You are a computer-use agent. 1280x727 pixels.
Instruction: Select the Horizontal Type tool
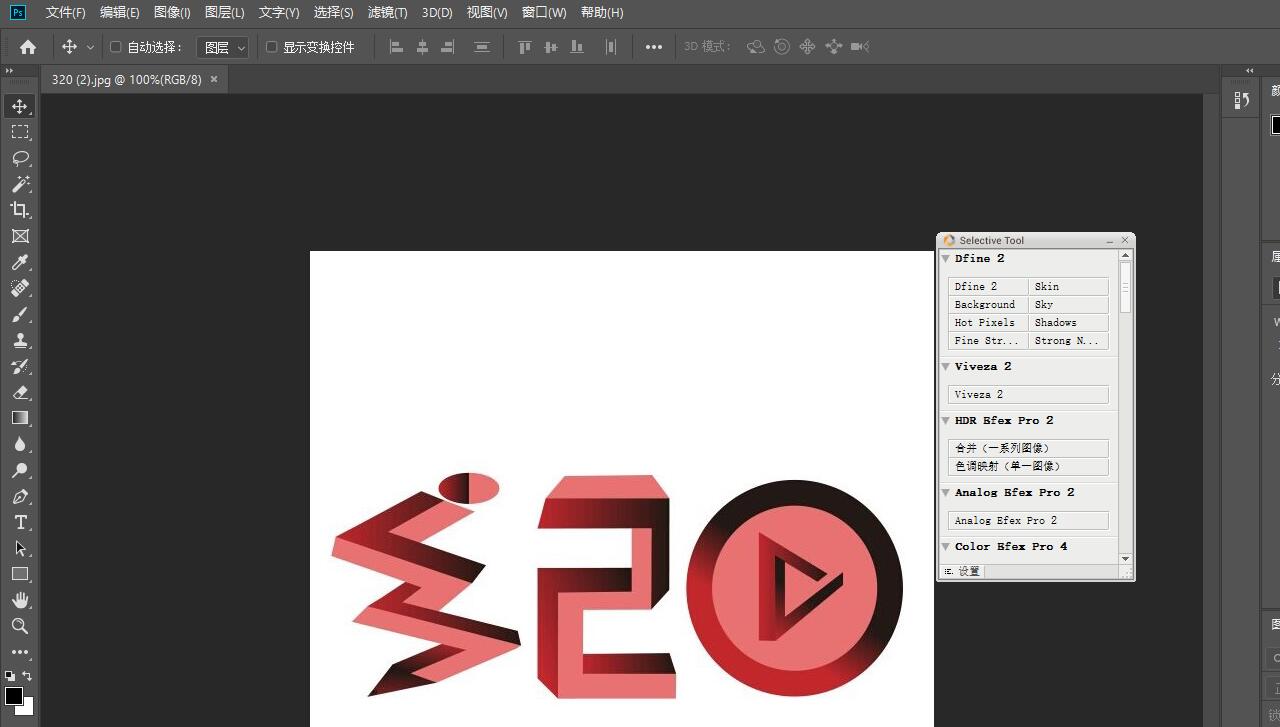click(x=20, y=522)
